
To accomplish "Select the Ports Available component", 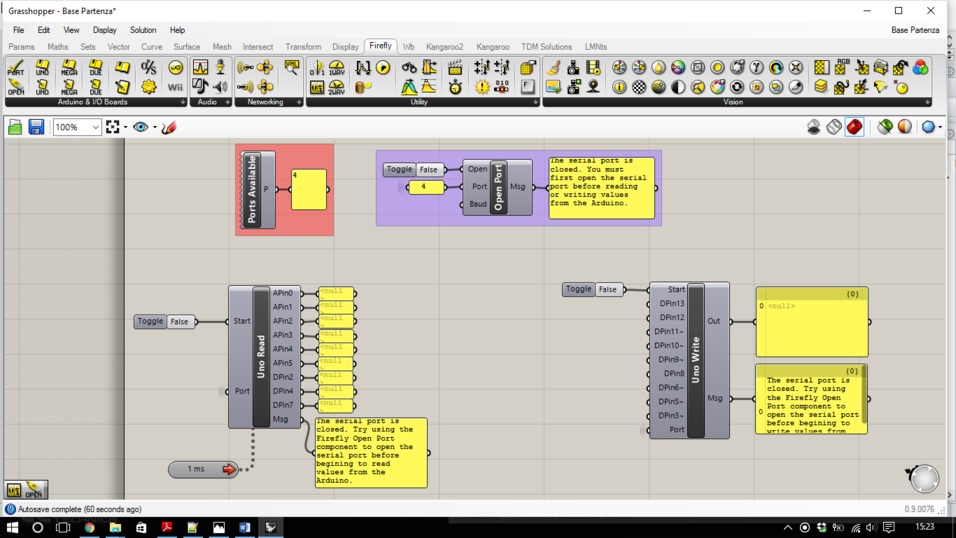I will (x=252, y=190).
